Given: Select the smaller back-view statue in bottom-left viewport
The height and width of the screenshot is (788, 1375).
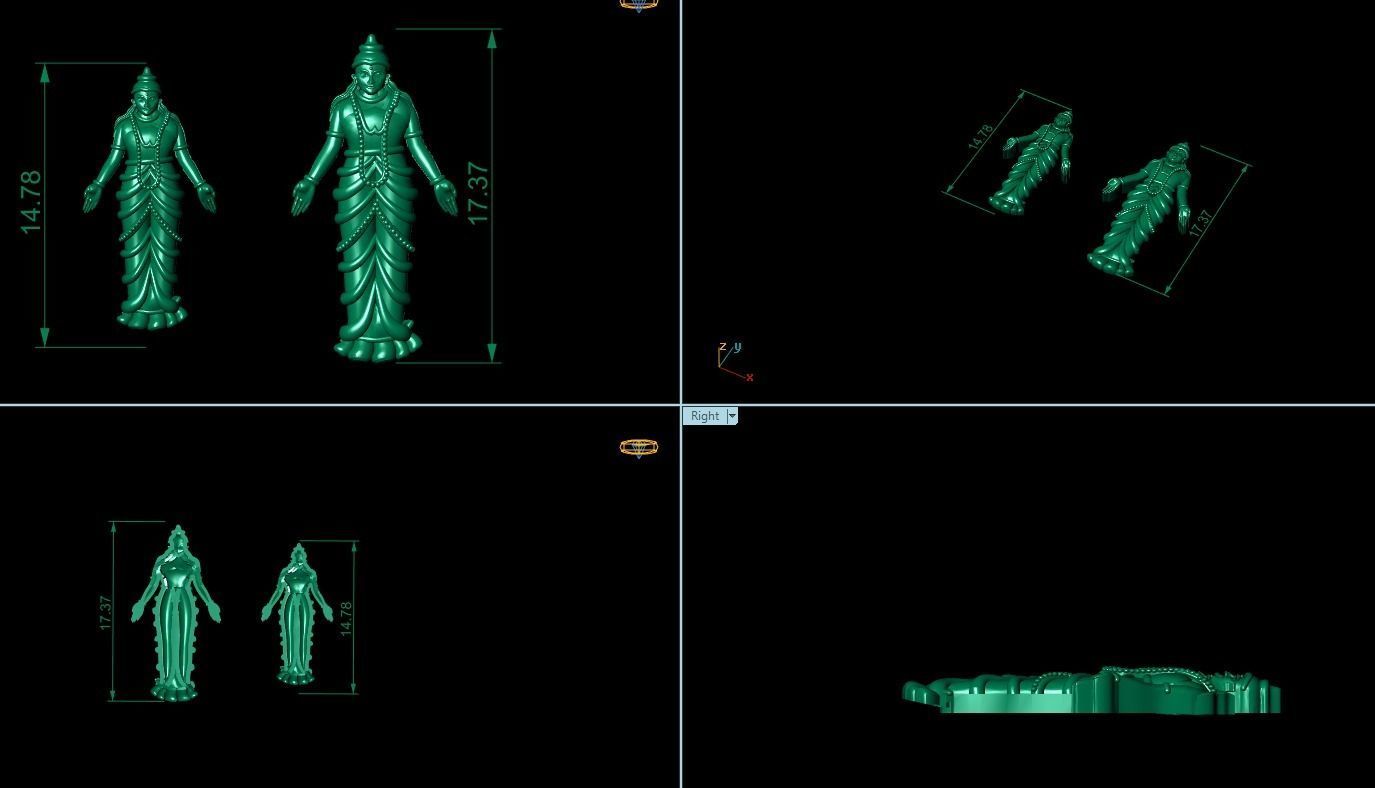Looking at the screenshot, I should pos(297,614).
